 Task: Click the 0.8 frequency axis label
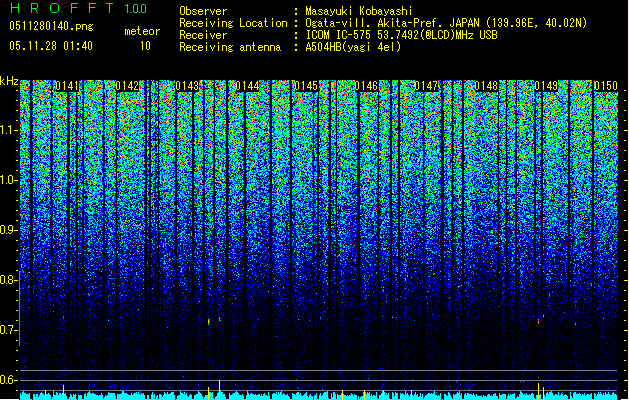tap(9, 280)
